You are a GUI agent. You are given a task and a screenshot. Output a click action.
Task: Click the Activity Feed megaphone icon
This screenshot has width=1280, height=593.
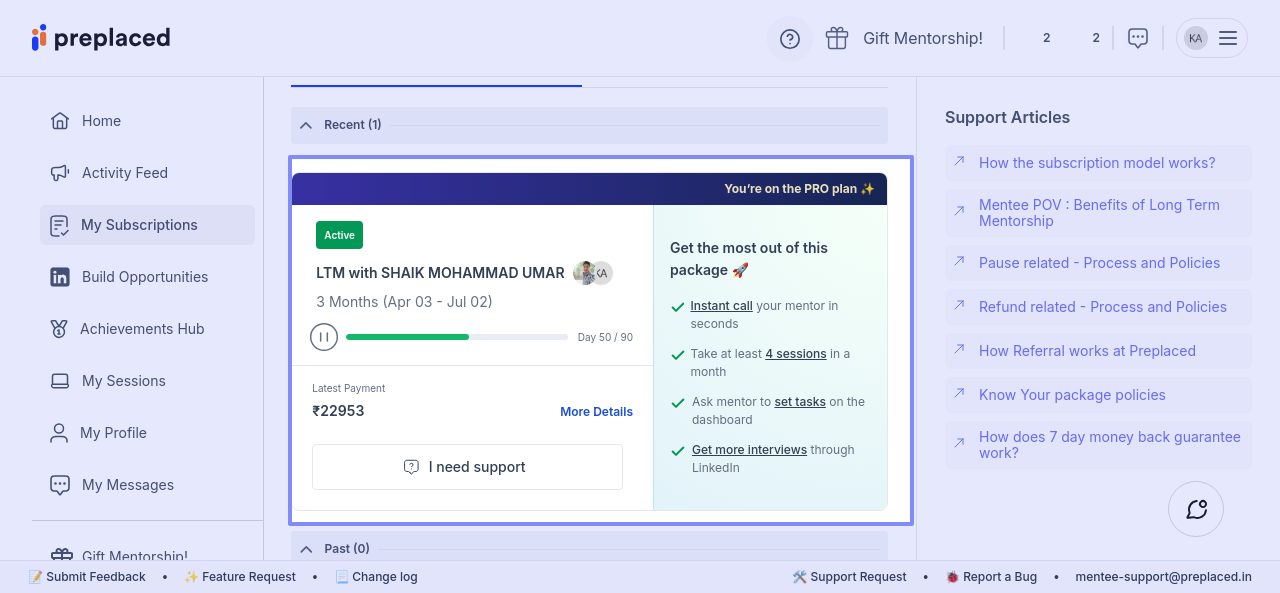[60, 173]
